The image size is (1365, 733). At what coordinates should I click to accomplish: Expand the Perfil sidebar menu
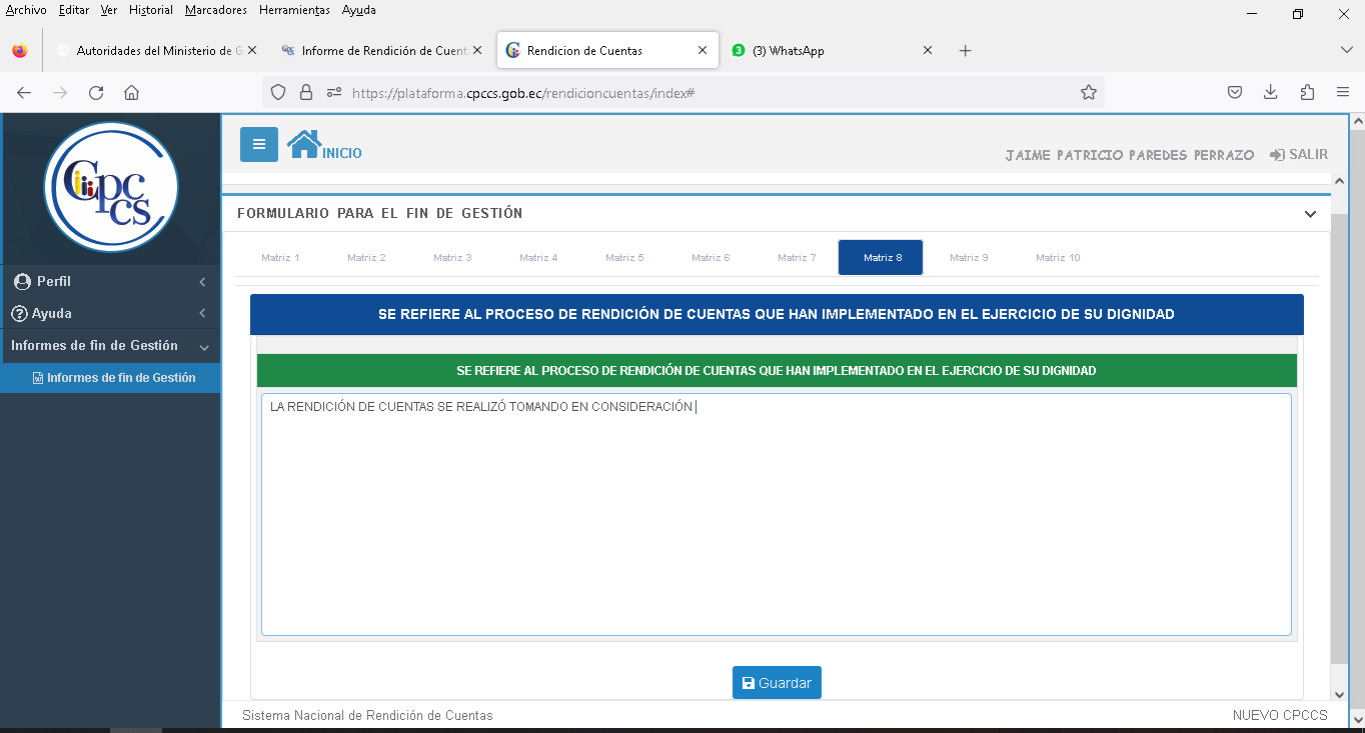click(x=110, y=282)
